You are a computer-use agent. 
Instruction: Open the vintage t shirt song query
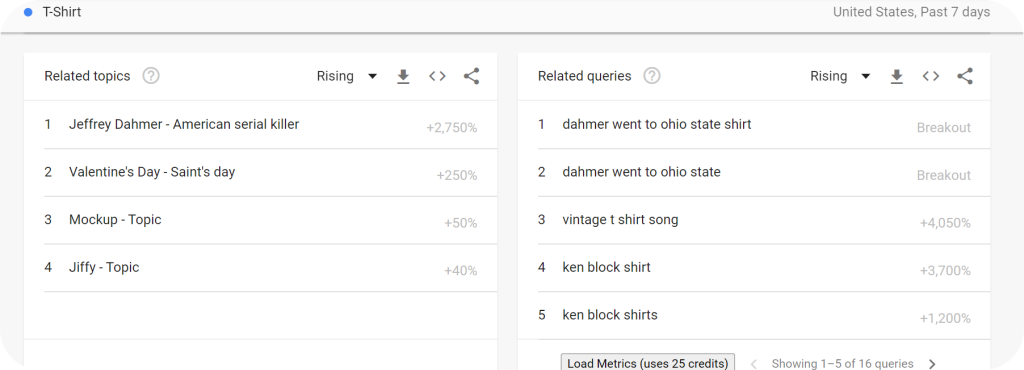(x=754, y=220)
